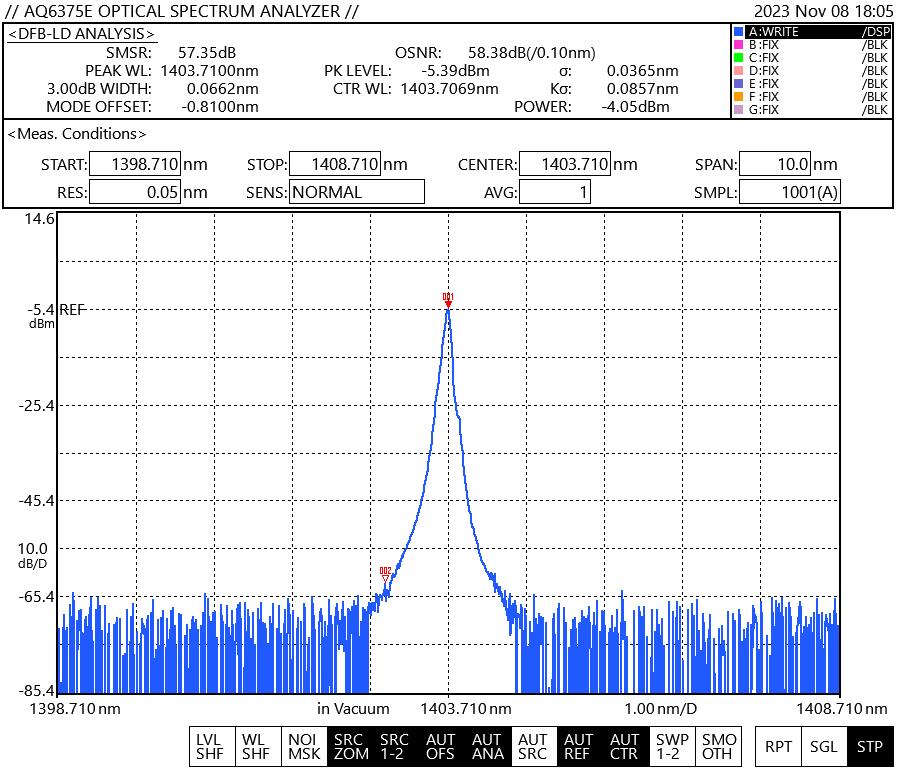Open the SMPL 1001(A) sampling field
Image resolution: width=899 pixels, height=768 pixels.
(x=790, y=192)
